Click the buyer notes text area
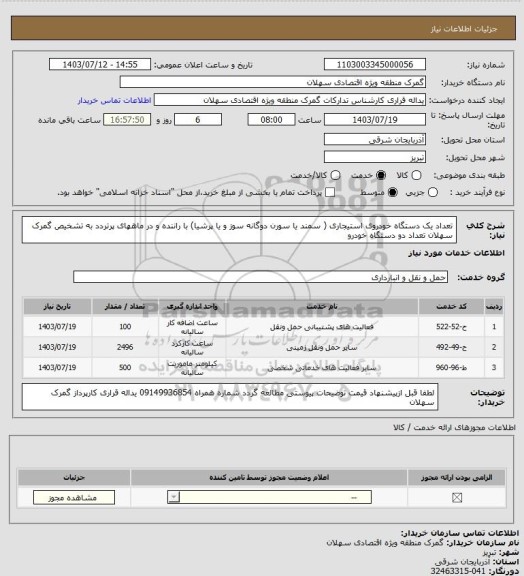 tap(230, 397)
